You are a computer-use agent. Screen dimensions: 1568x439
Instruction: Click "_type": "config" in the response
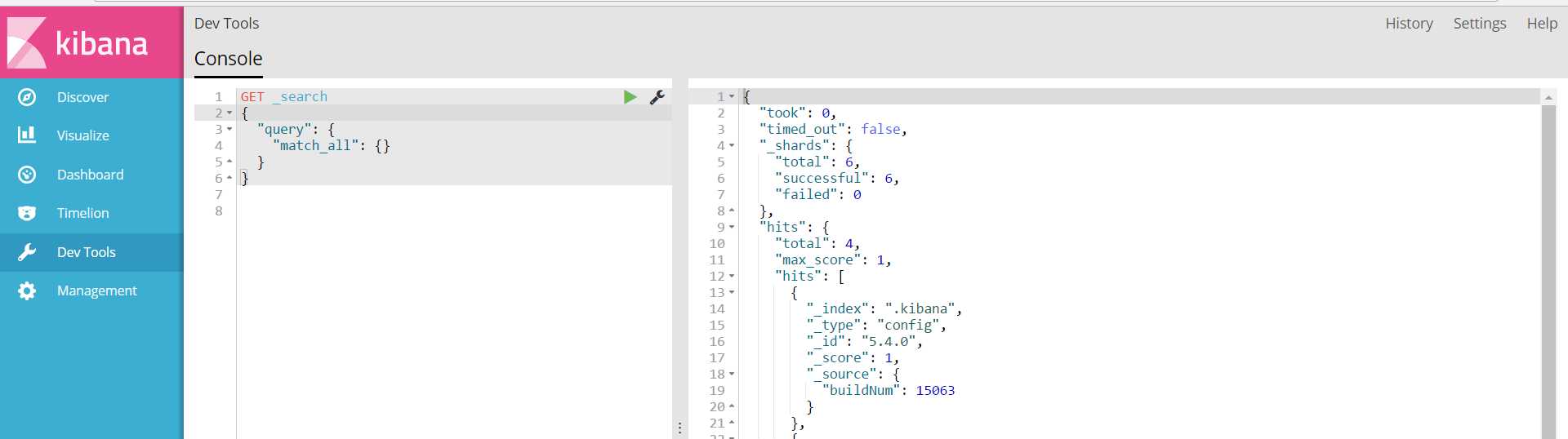[x=876, y=325]
